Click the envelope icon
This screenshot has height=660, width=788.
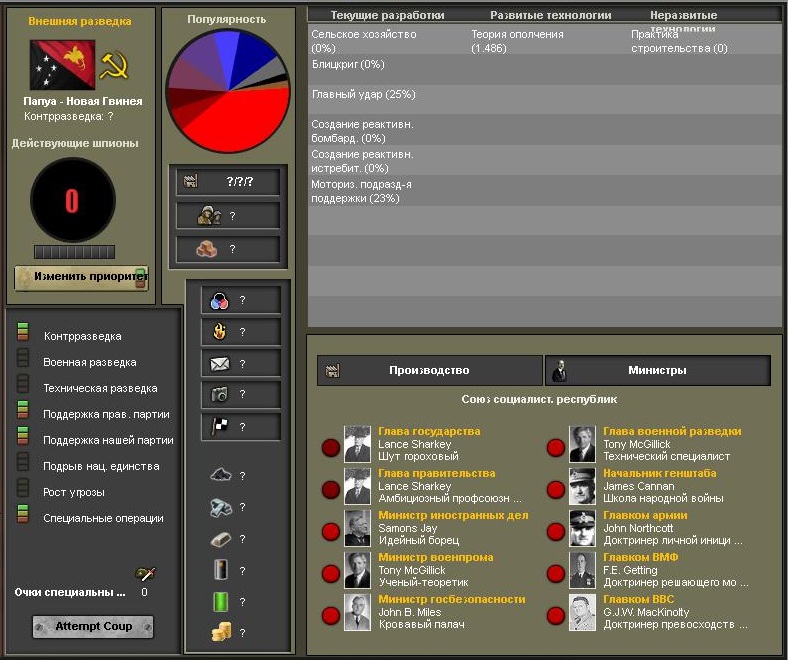coord(220,363)
